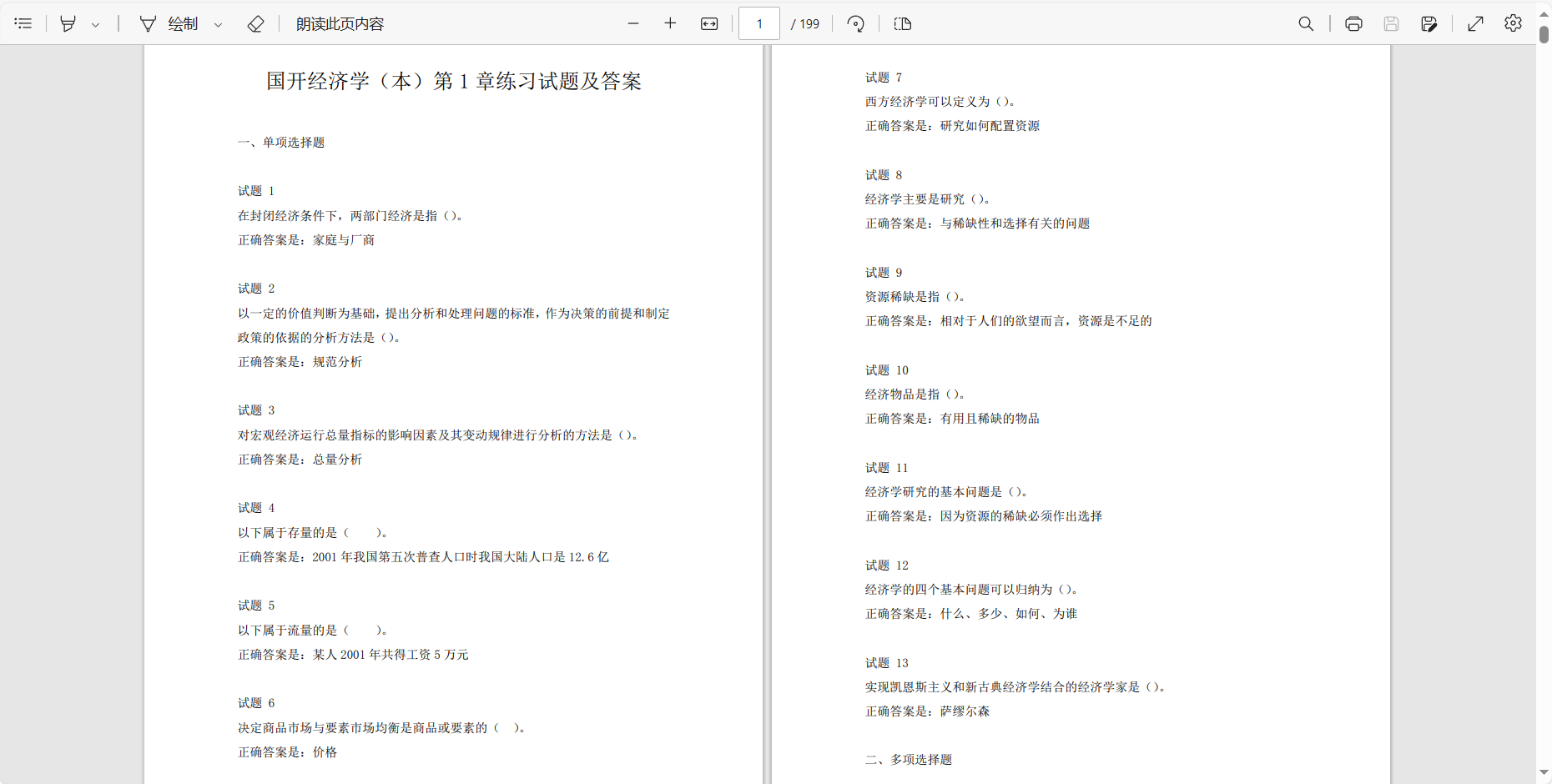Zoom in with the plus icon
This screenshot has width=1552, height=784.
670,23
